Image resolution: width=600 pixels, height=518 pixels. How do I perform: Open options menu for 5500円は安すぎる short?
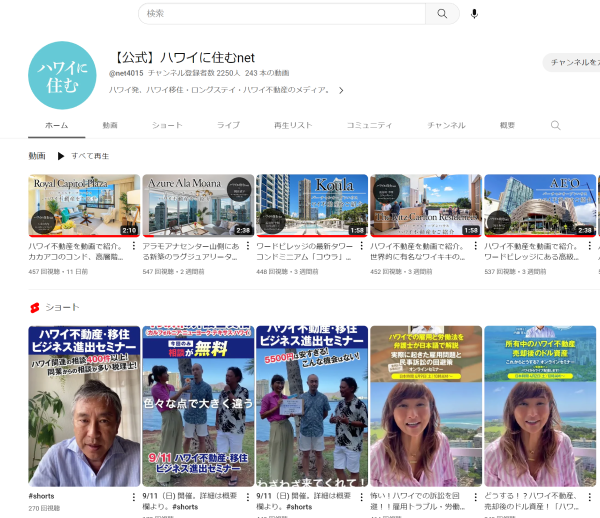tap(361, 497)
